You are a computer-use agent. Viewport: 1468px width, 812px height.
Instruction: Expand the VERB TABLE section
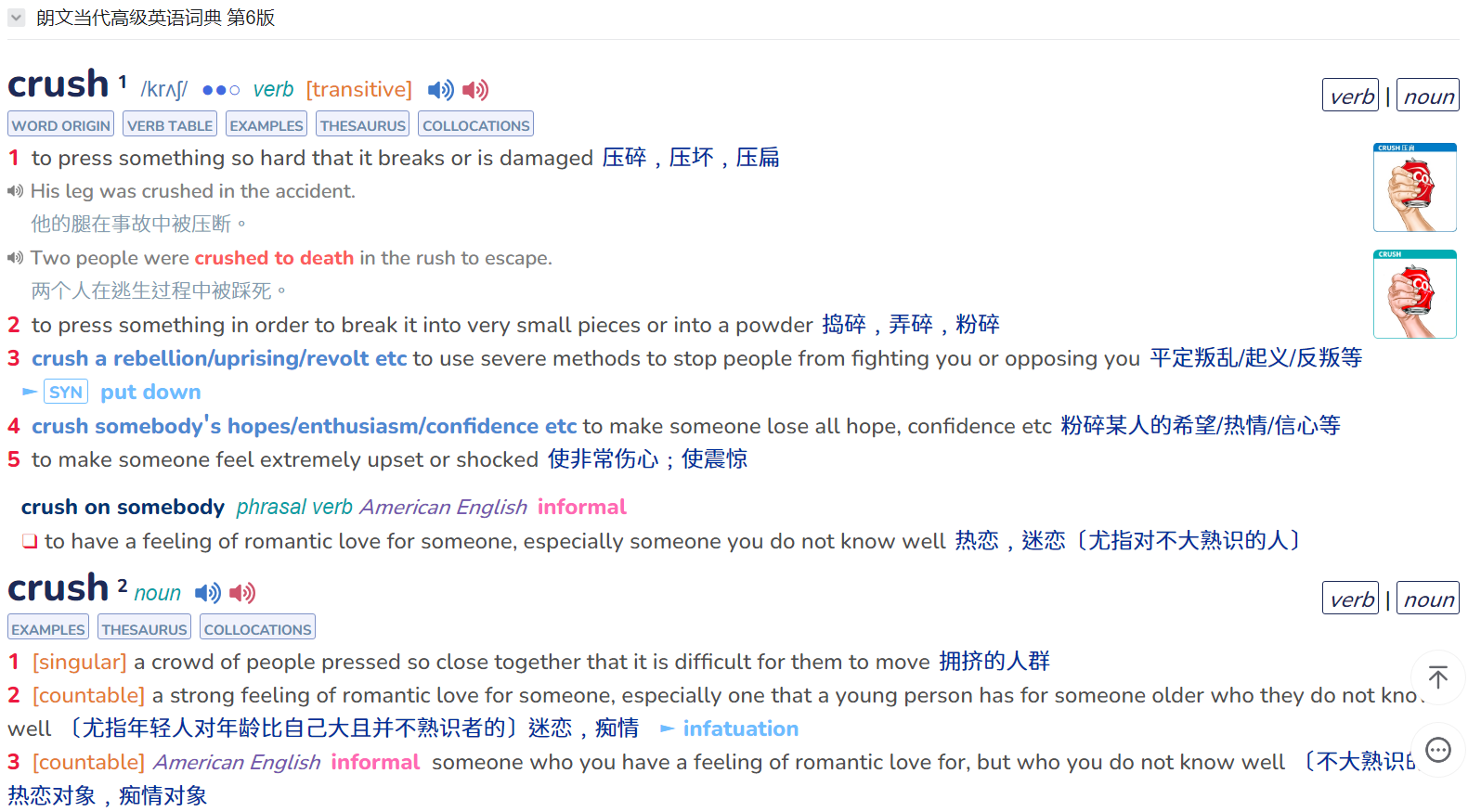[170, 124]
